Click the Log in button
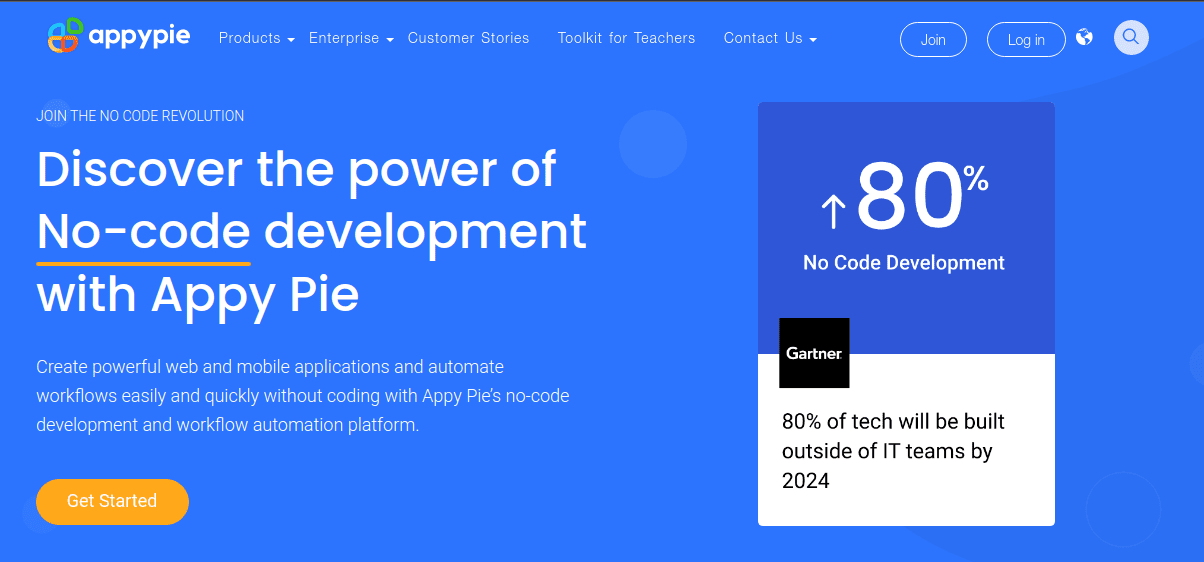 [x=1026, y=40]
